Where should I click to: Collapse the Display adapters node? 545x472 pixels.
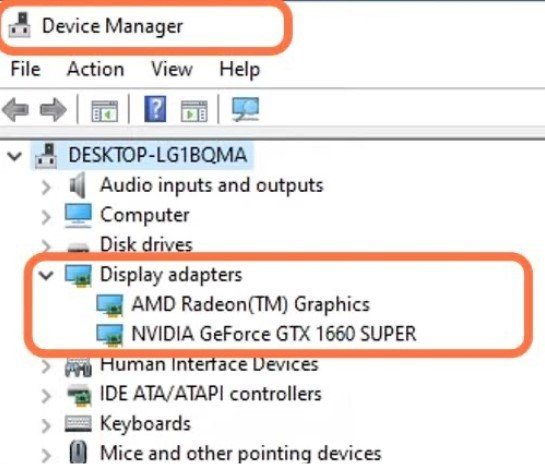(46, 275)
